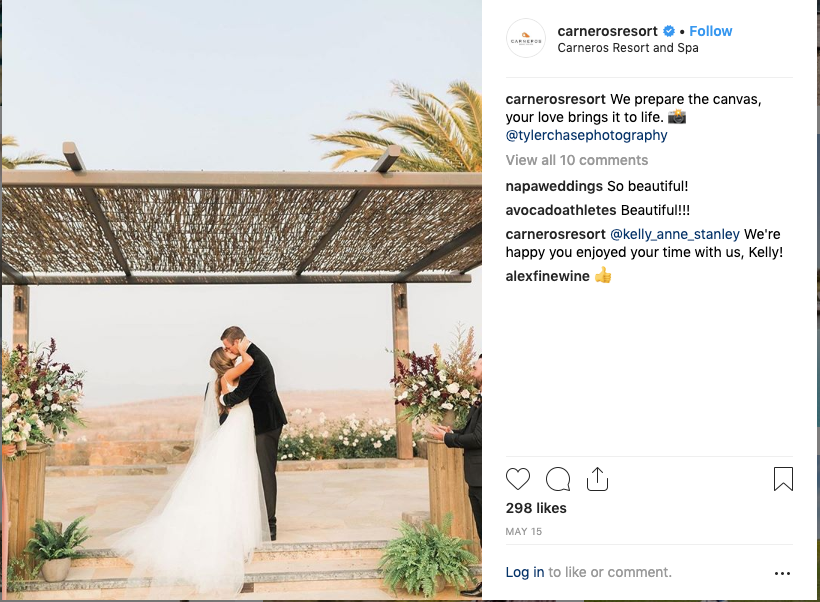820x602 pixels.
Task: Click the wedding kiss photo
Action: click(x=241, y=300)
